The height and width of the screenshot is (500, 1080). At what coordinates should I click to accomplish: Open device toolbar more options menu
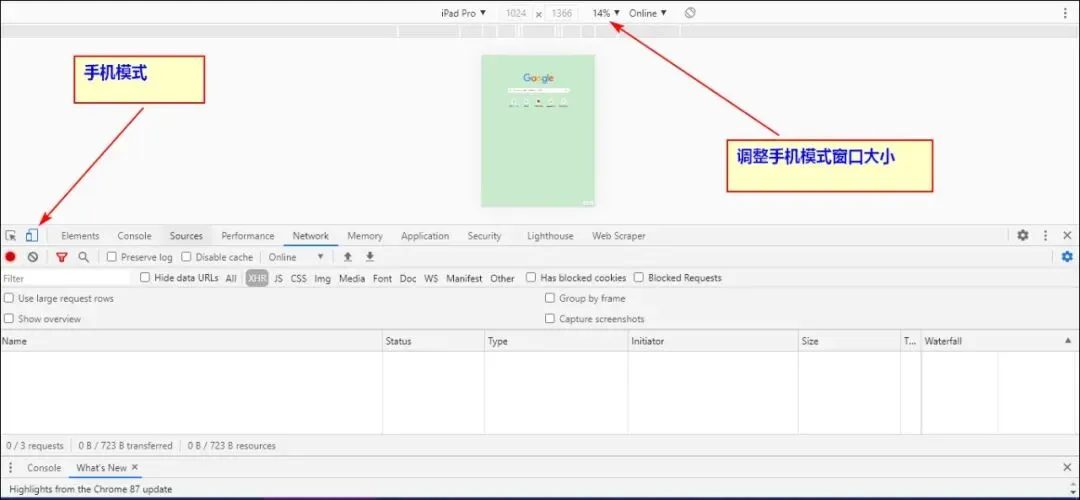(1065, 13)
